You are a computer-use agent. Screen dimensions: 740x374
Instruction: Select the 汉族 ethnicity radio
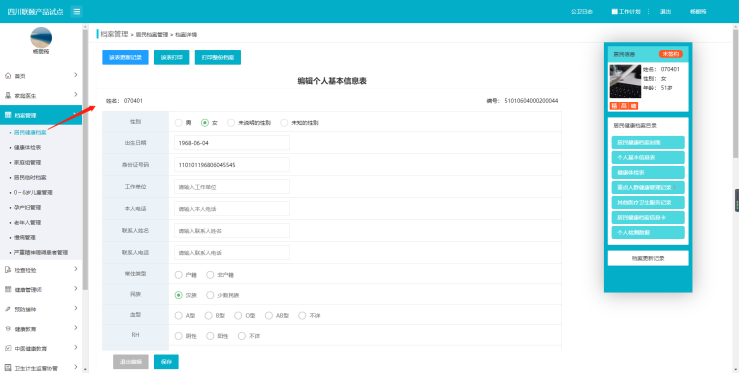178,295
